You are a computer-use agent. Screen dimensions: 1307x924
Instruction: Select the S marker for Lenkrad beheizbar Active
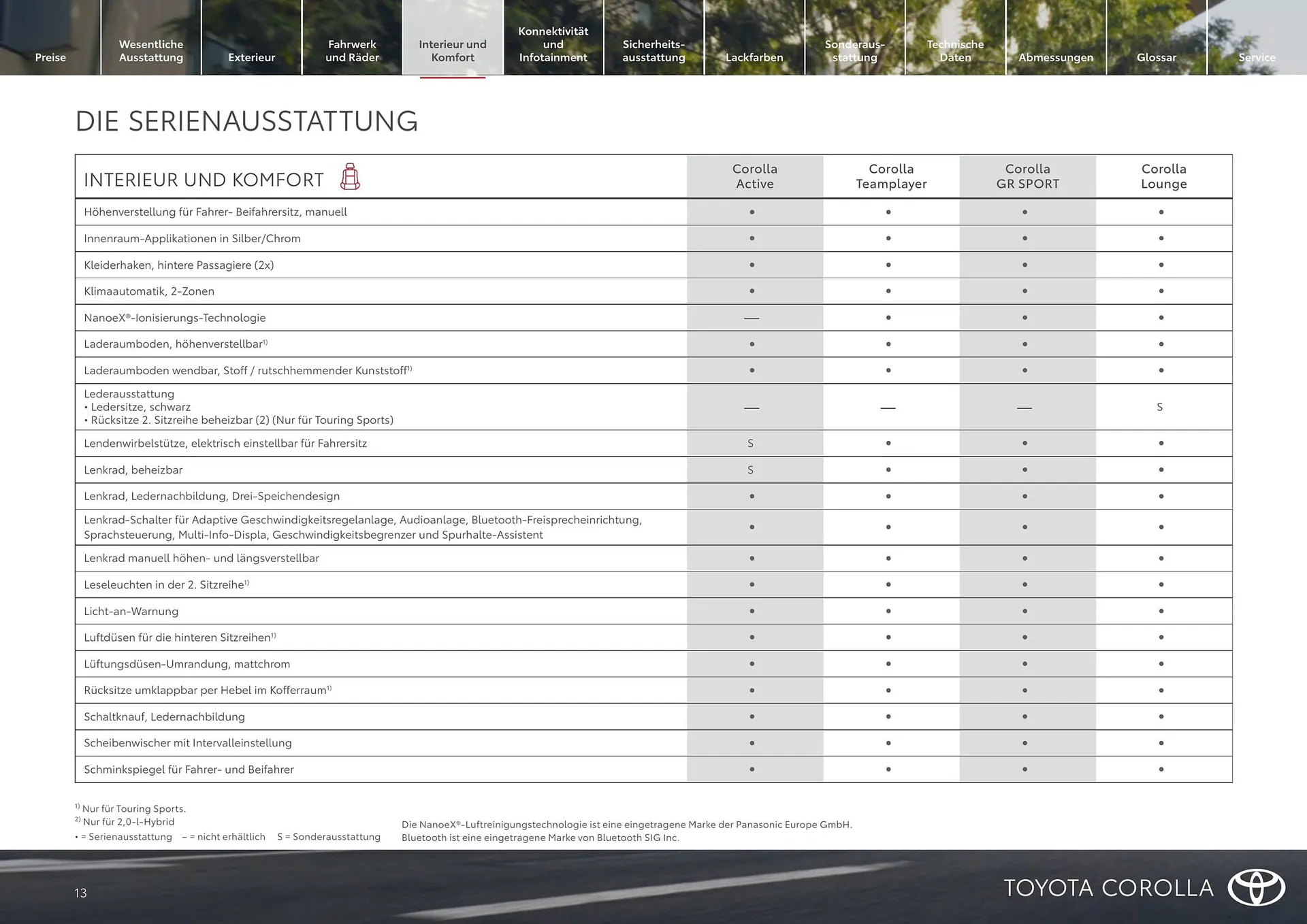point(751,469)
